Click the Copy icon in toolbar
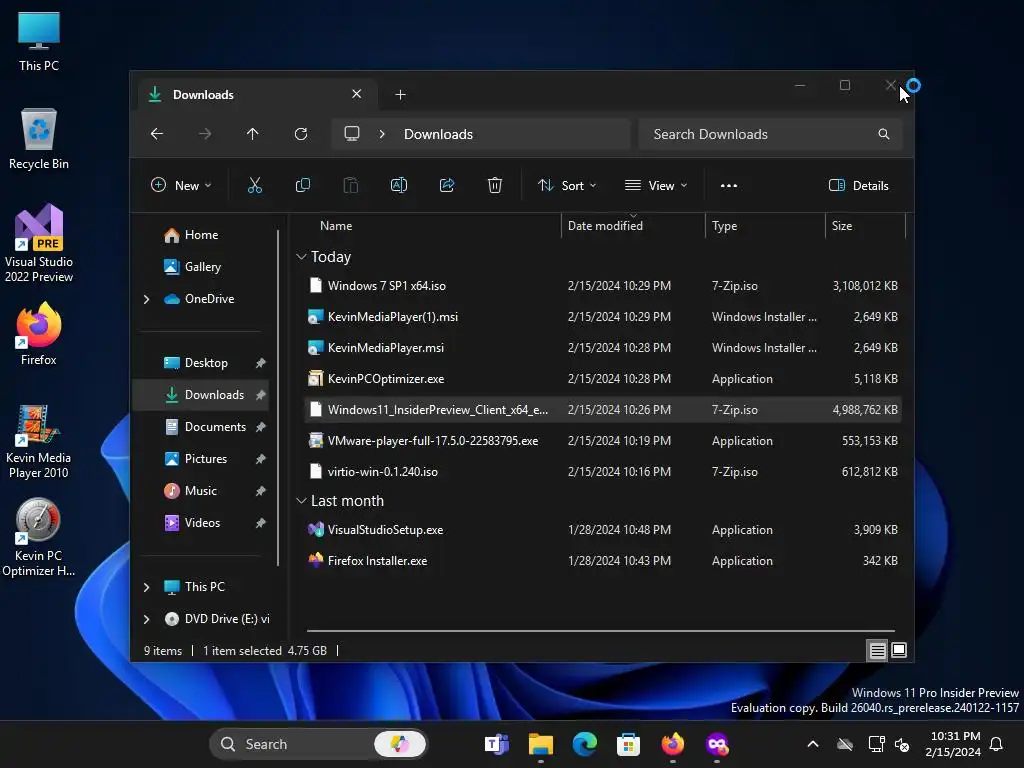Viewport: 1024px width, 768px height. click(302, 185)
